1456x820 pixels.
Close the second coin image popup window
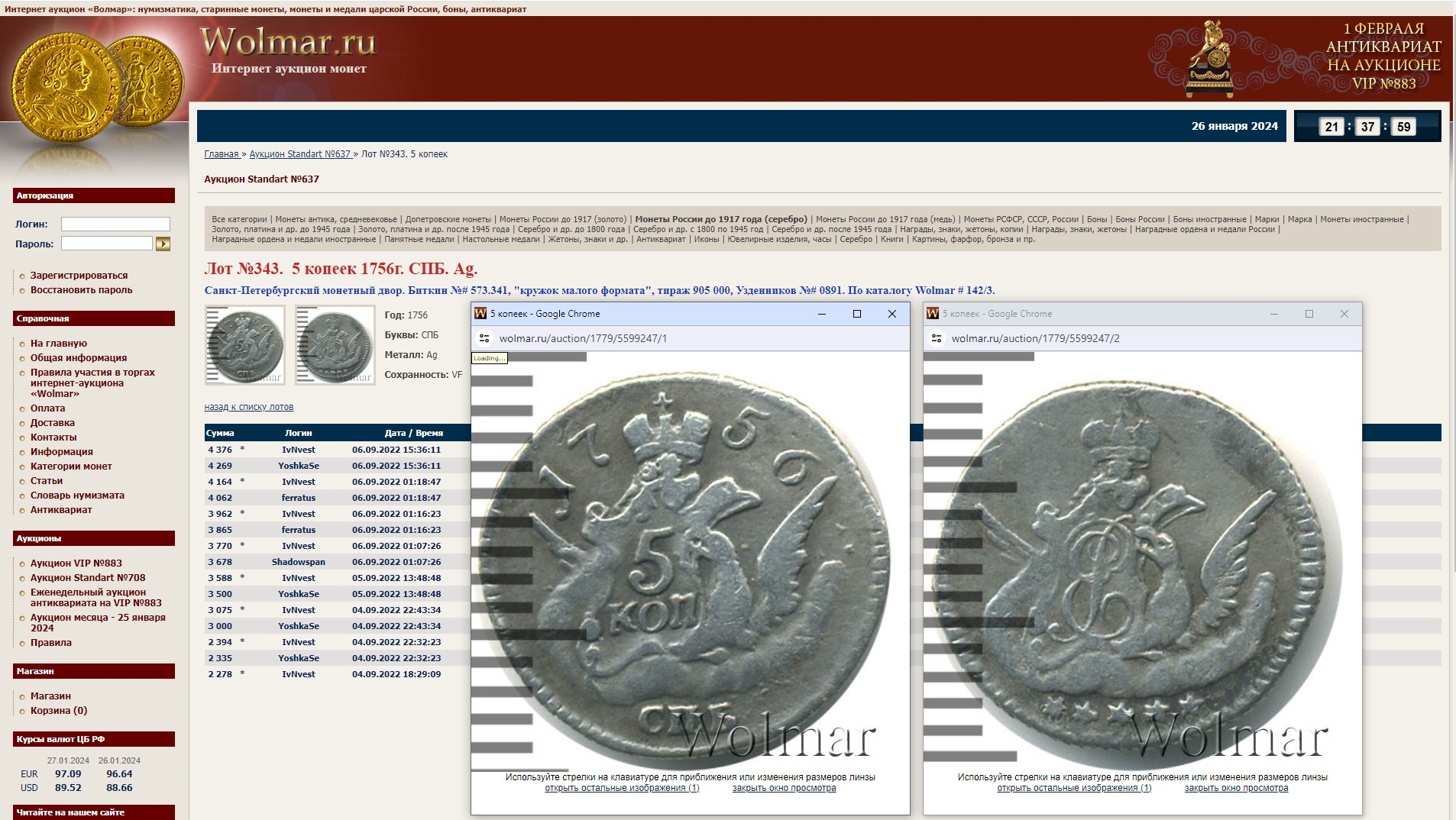1344,314
